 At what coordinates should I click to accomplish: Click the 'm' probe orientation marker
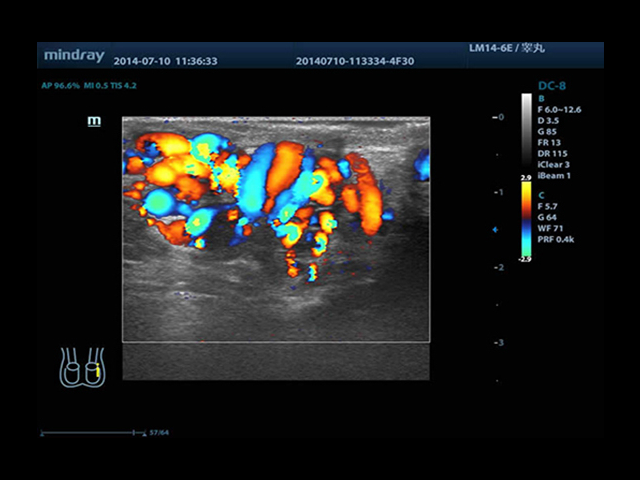[x=94, y=121]
